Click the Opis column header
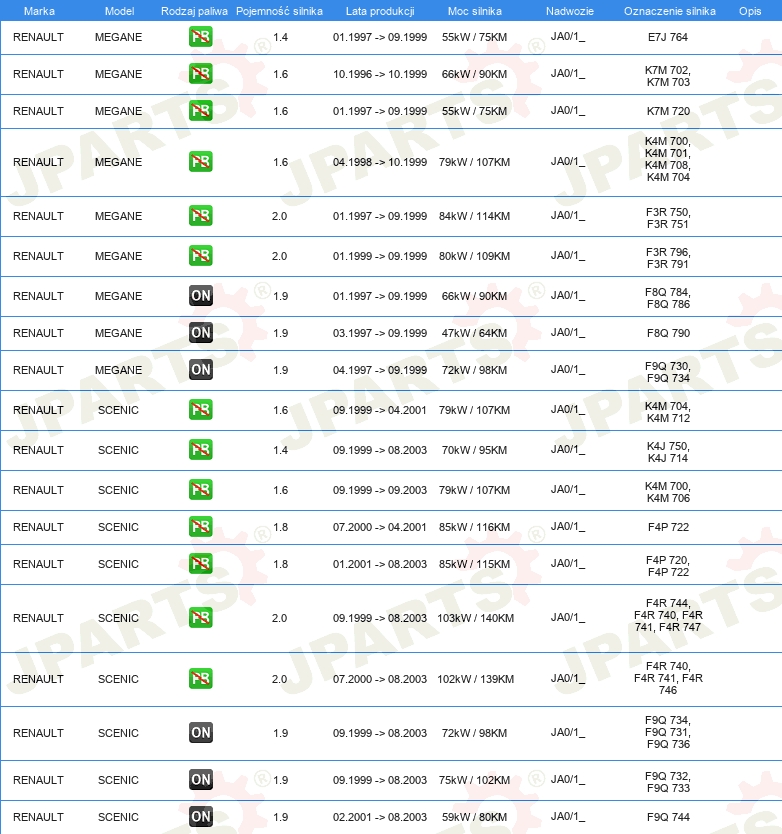Screen dimensions: 782x834 750,11
